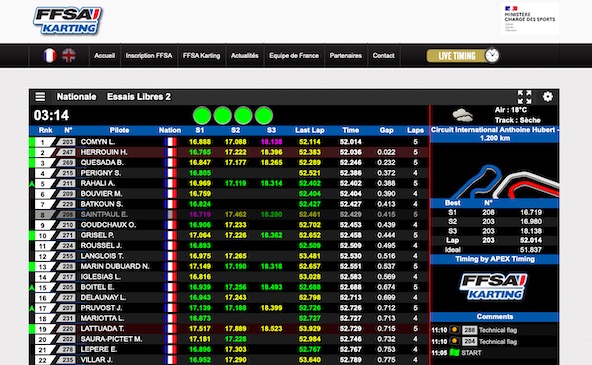
Task: Open the Accueil menu item
Action: coord(104,55)
